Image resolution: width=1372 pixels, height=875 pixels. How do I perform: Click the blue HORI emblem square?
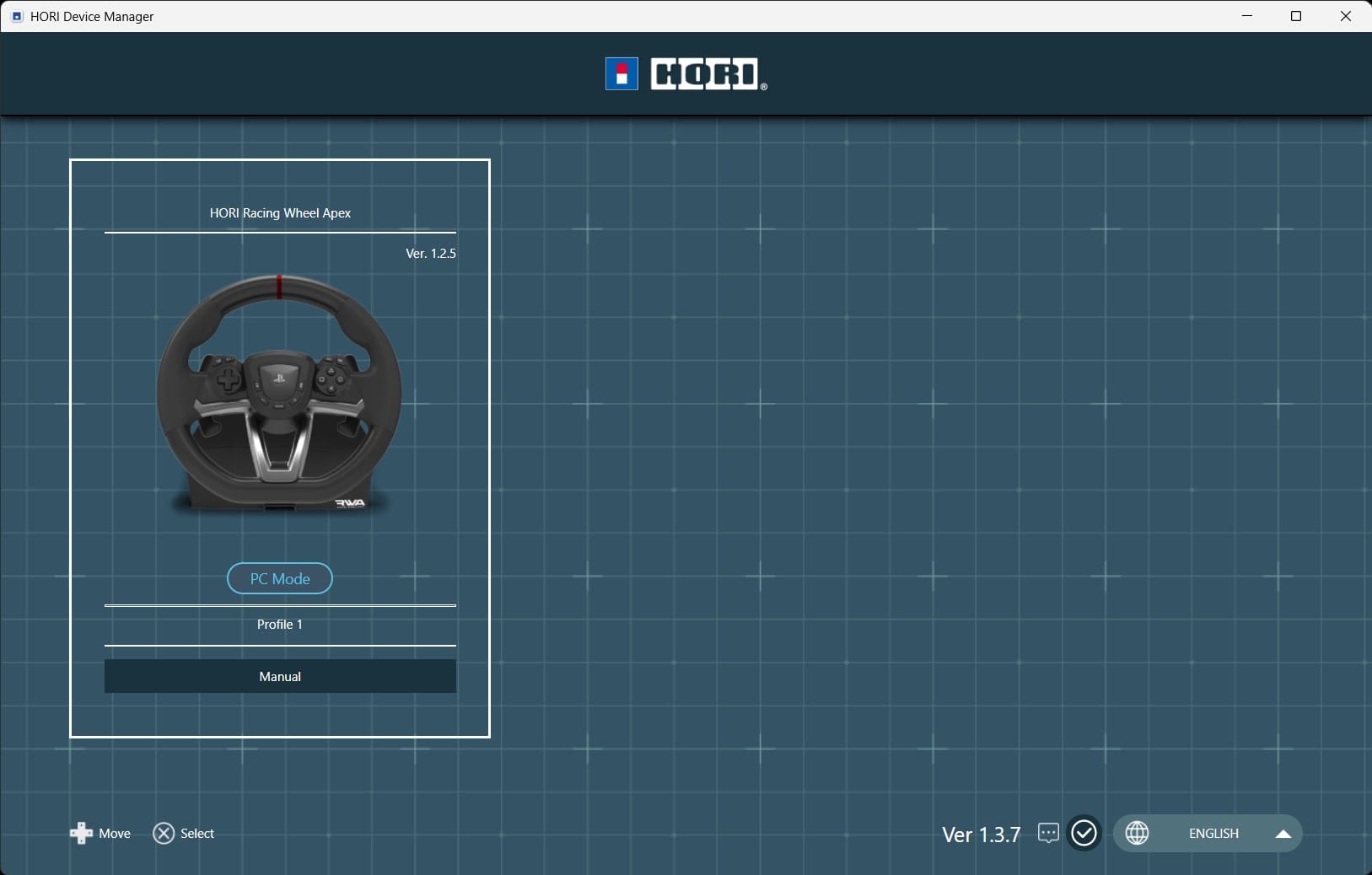621,74
